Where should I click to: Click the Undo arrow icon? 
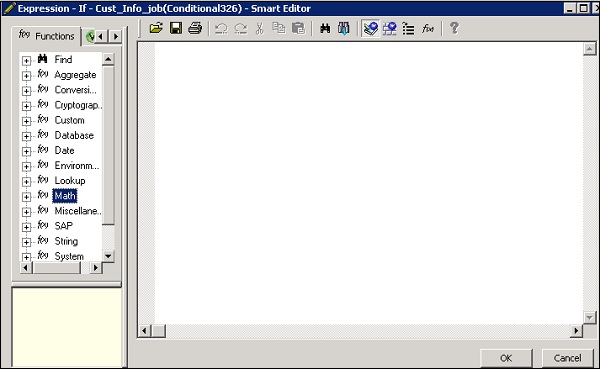click(221, 28)
